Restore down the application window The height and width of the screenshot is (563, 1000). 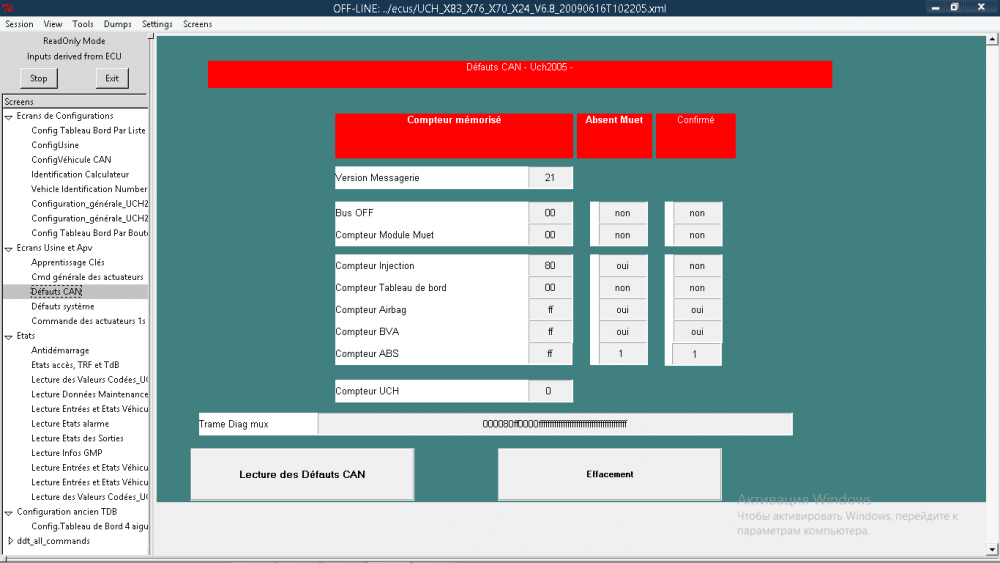click(955, 8)
